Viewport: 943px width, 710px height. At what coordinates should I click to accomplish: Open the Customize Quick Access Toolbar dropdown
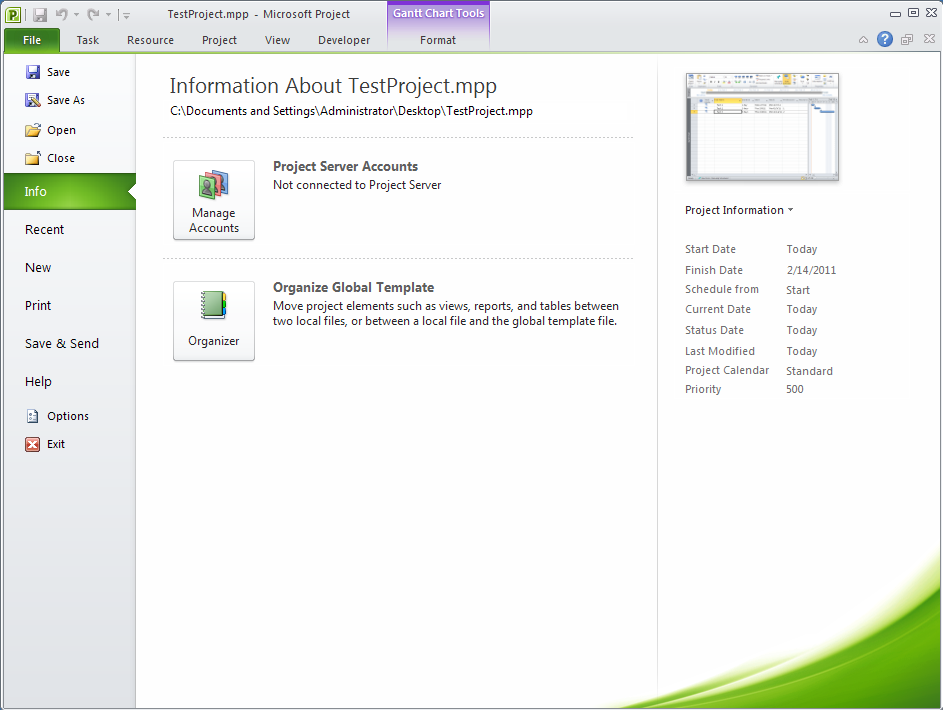point(125,14)
